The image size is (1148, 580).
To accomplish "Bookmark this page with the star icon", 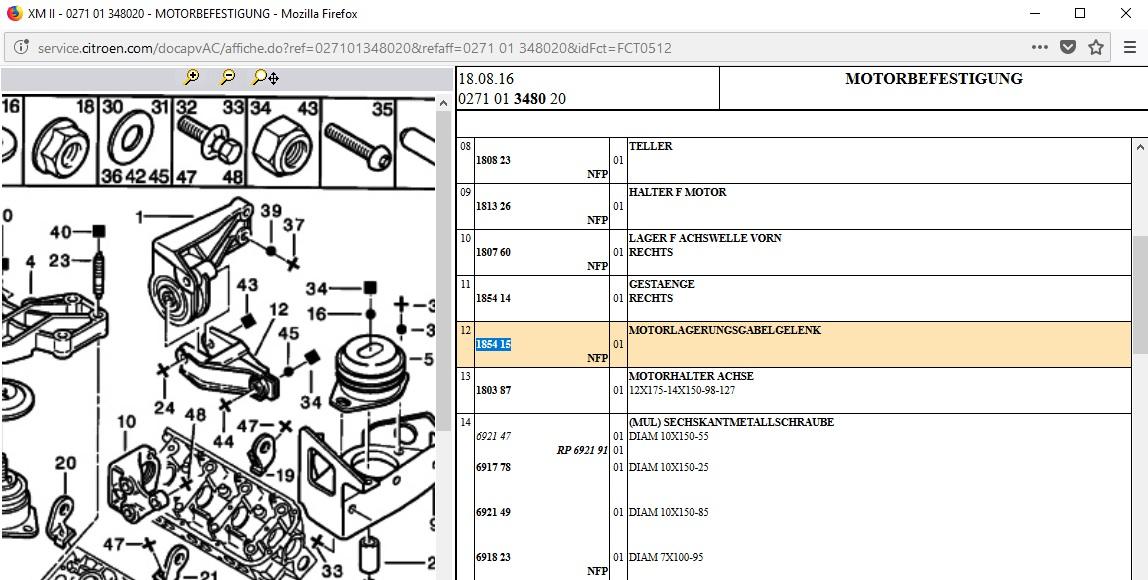I will 1096,48.
